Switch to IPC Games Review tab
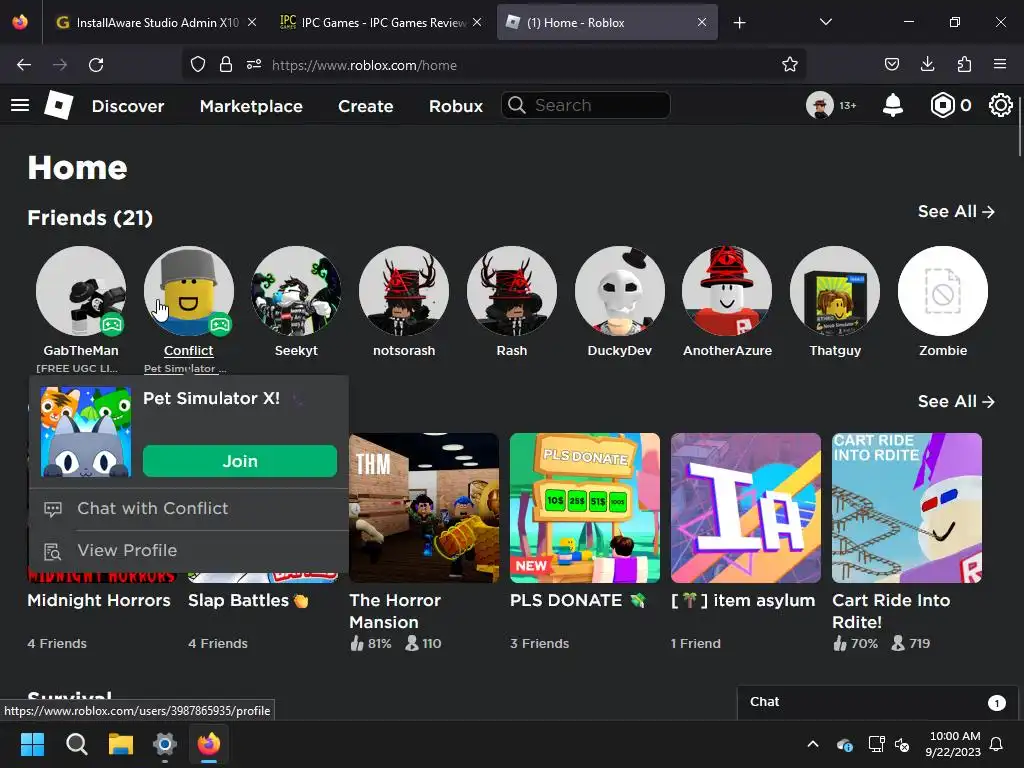The height and width of the screenshot is (768, 1024). [380, 22]
